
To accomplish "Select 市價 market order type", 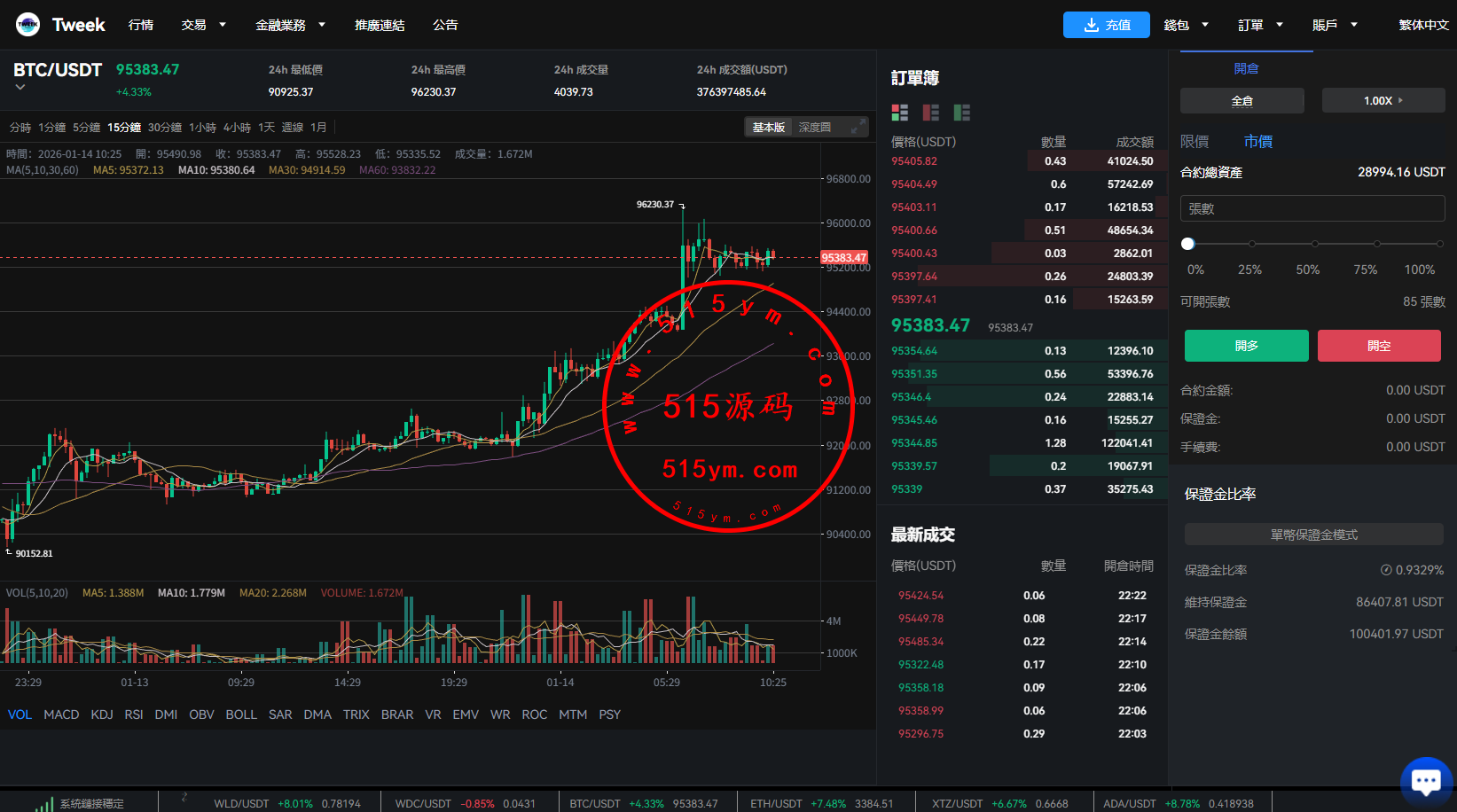I will [1257, 142].
